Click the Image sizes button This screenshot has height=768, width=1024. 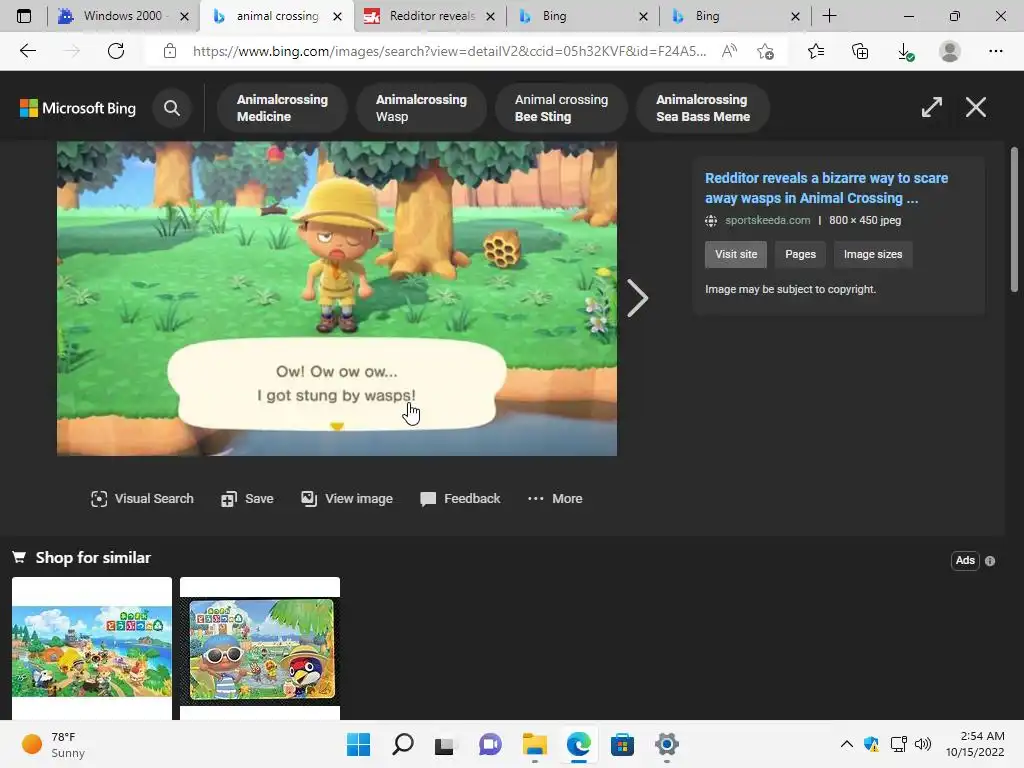[872, 254]
